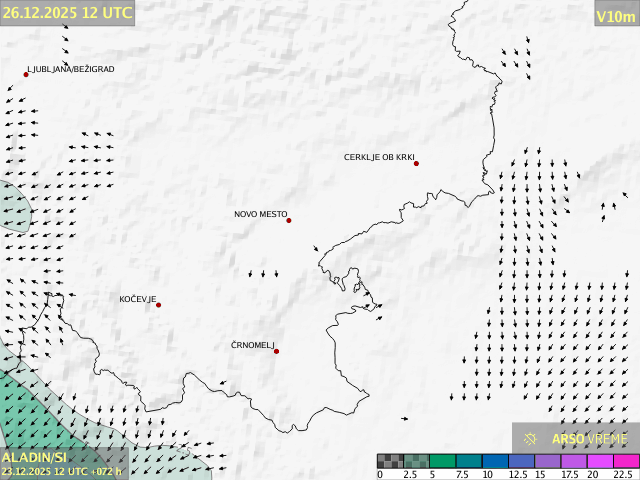Select the magenta 22.5 m/s legend swatch
Image resolution: width=640 pixels, height=480 pixels.
(x=625, y=461)
